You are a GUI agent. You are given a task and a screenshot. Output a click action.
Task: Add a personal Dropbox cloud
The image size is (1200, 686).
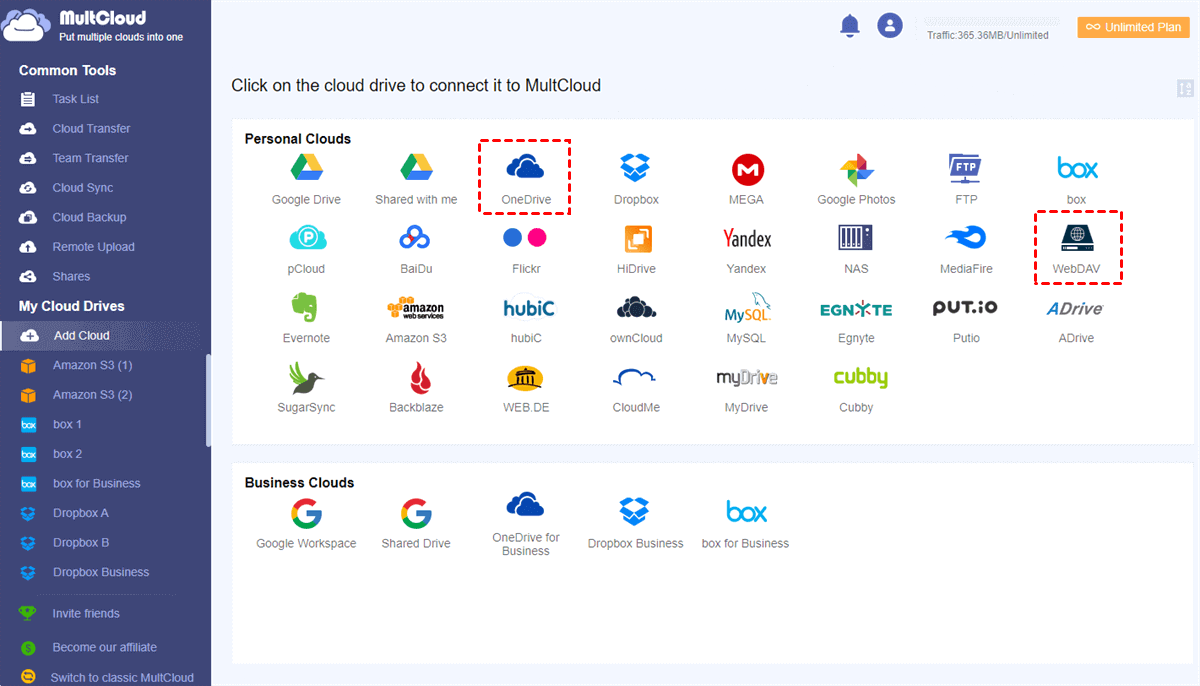[x=636, y=168]
